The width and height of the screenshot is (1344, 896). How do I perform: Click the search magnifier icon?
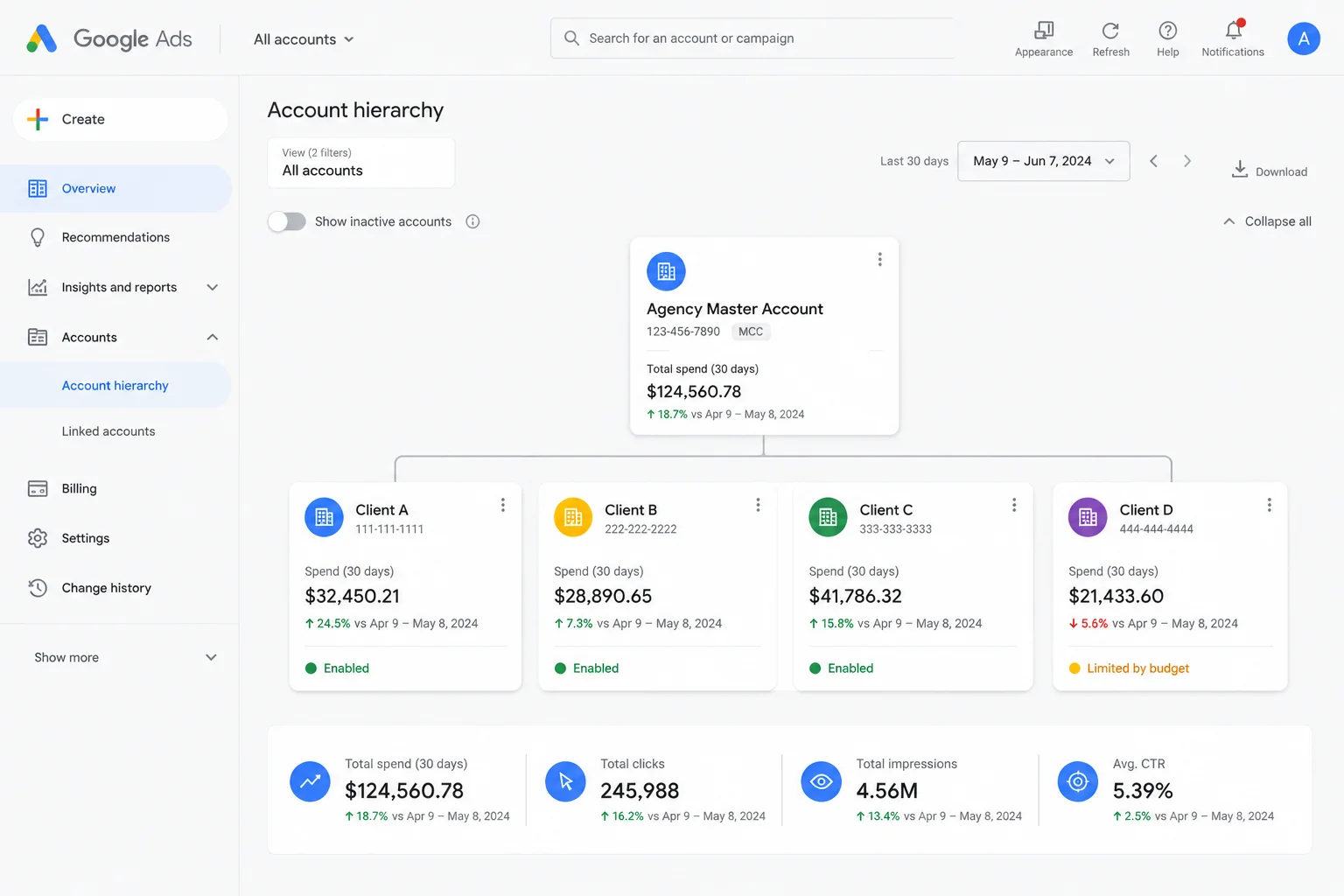[571, 38]
